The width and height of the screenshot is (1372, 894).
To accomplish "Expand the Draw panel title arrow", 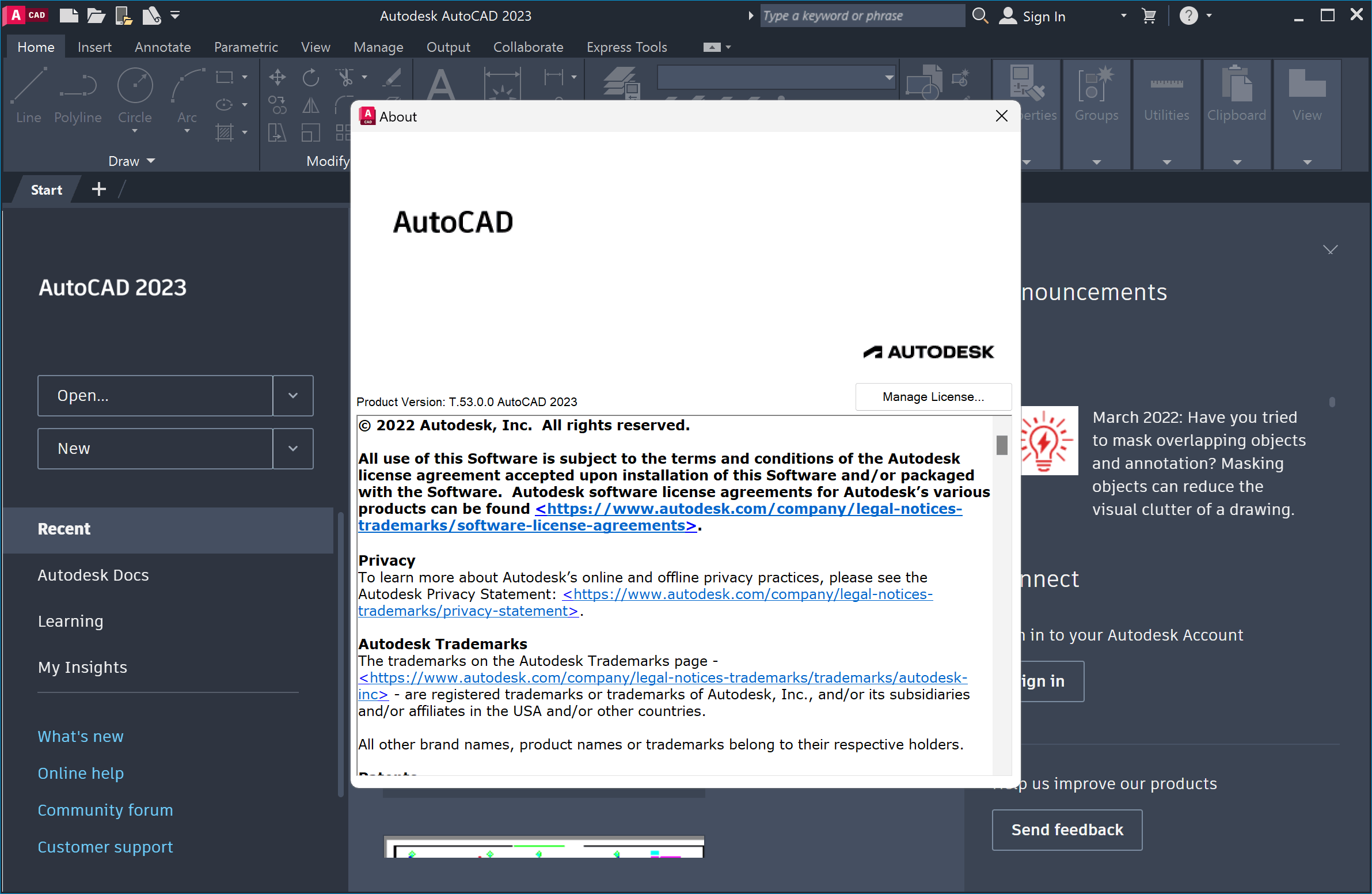I will point(151,161).
